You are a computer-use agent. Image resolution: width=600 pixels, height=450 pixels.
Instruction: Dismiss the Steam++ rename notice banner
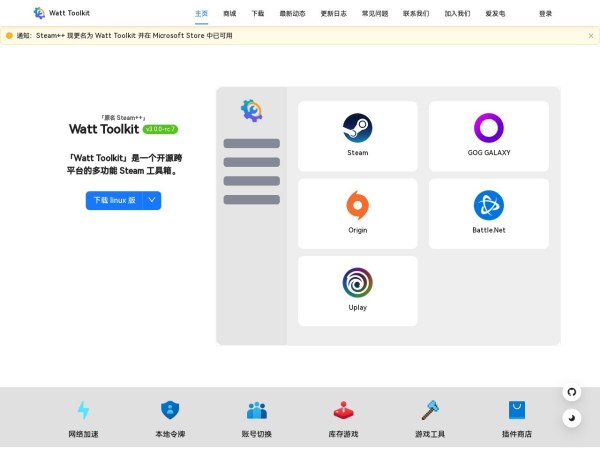tap(590, 35)
